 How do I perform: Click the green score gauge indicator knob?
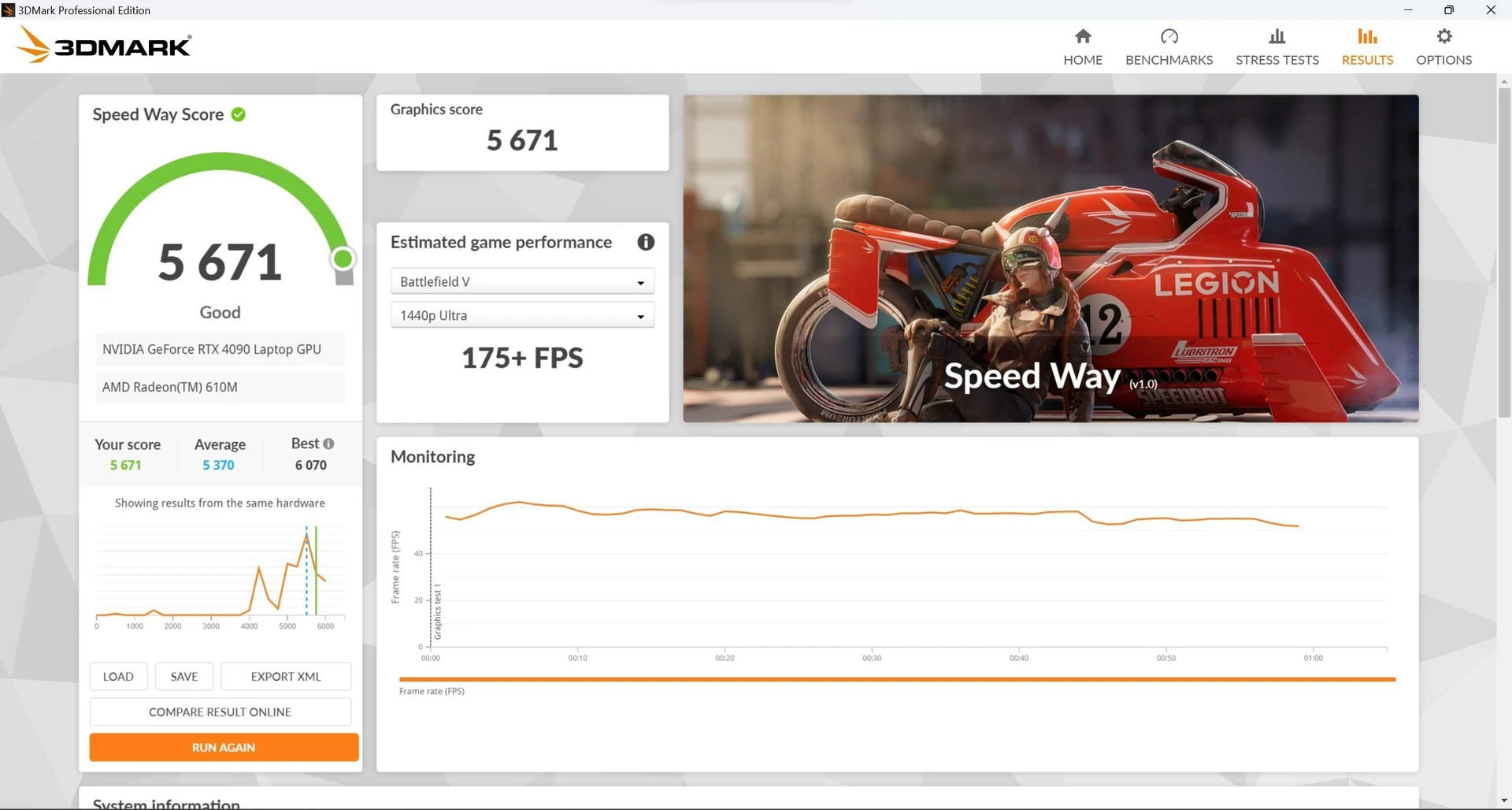coord(343,258)
